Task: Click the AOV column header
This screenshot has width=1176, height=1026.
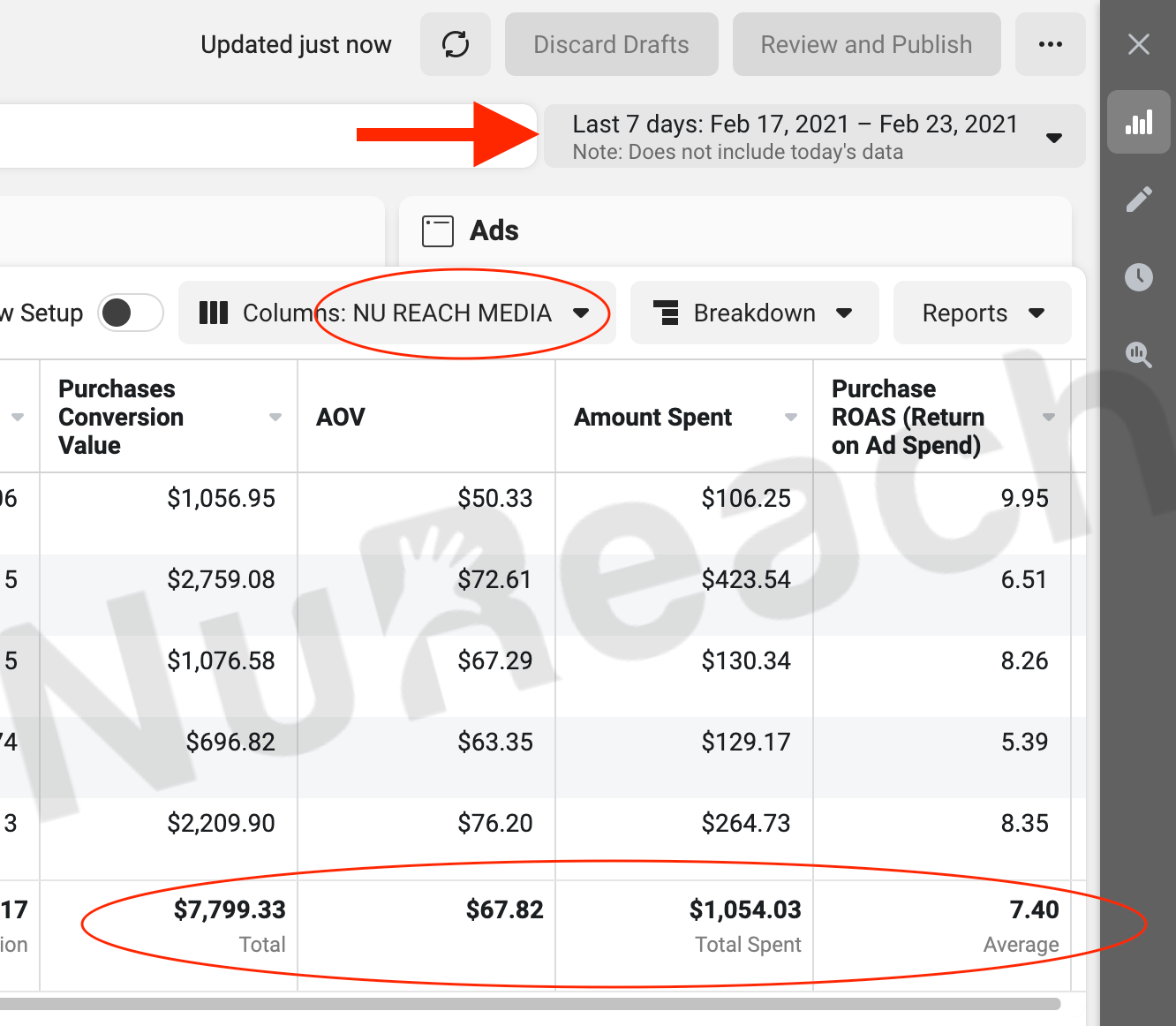Action: pos(341,417)
